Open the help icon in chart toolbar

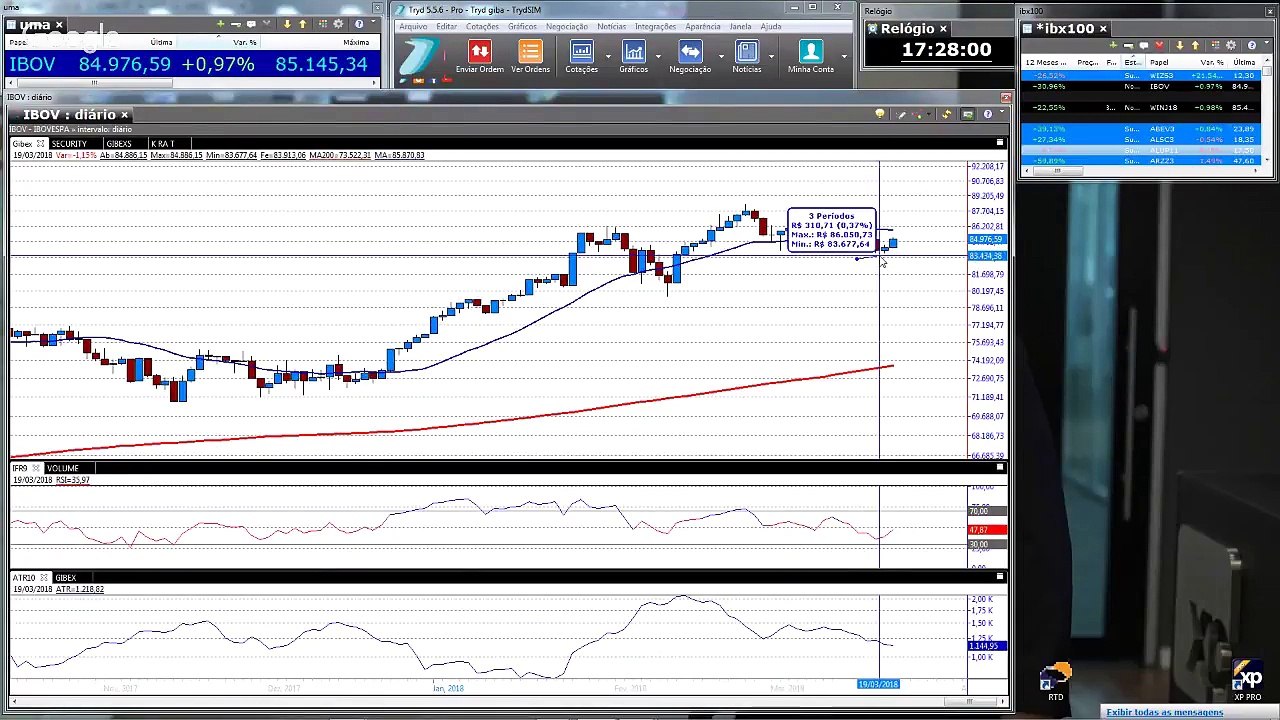tap(987, 115)
